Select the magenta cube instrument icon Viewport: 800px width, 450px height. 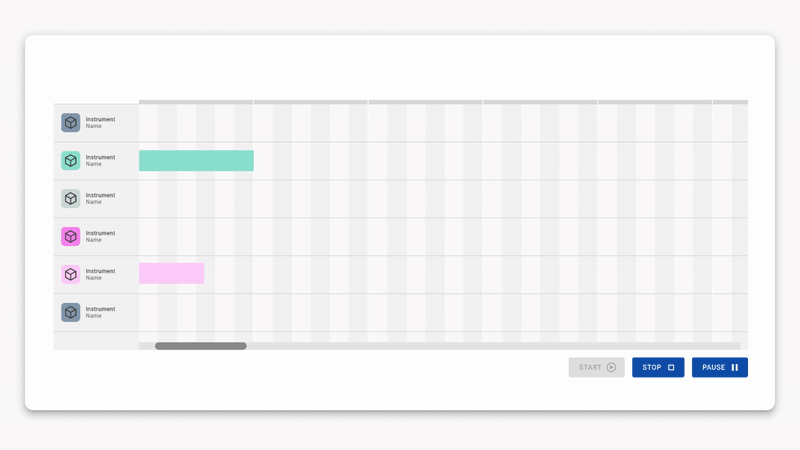coord(70,236)
